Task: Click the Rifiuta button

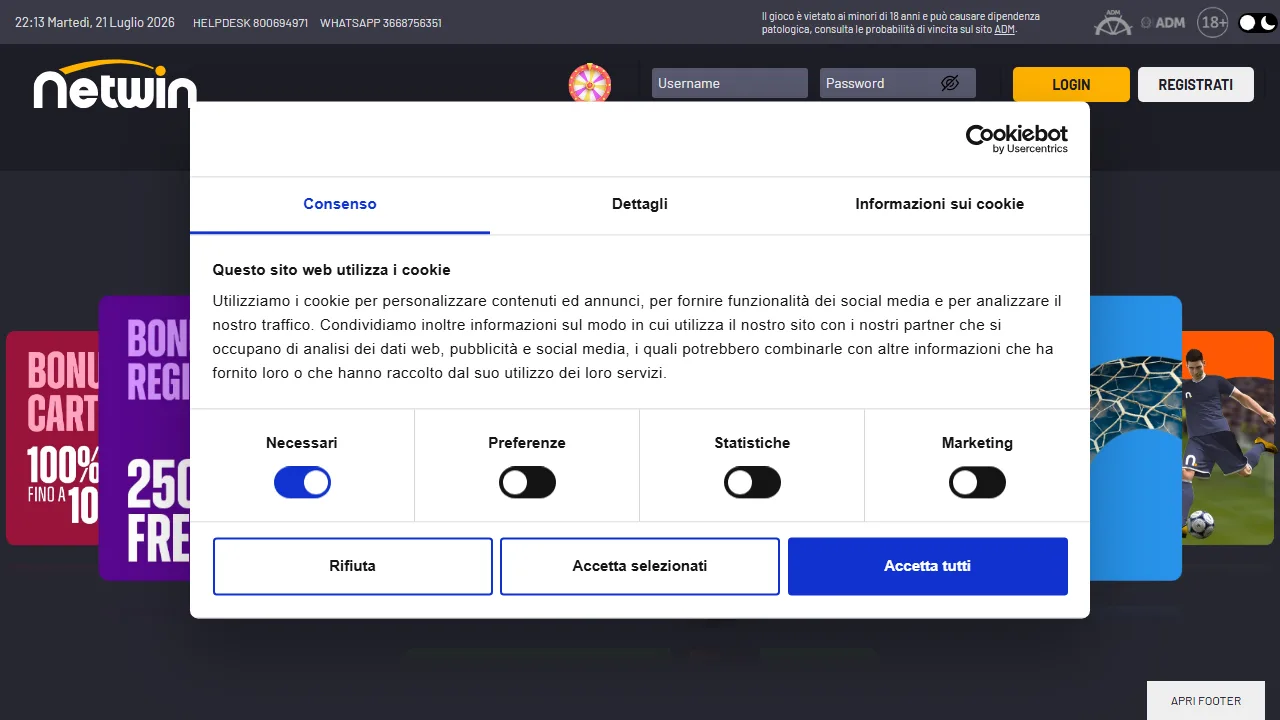Action: 353,566
